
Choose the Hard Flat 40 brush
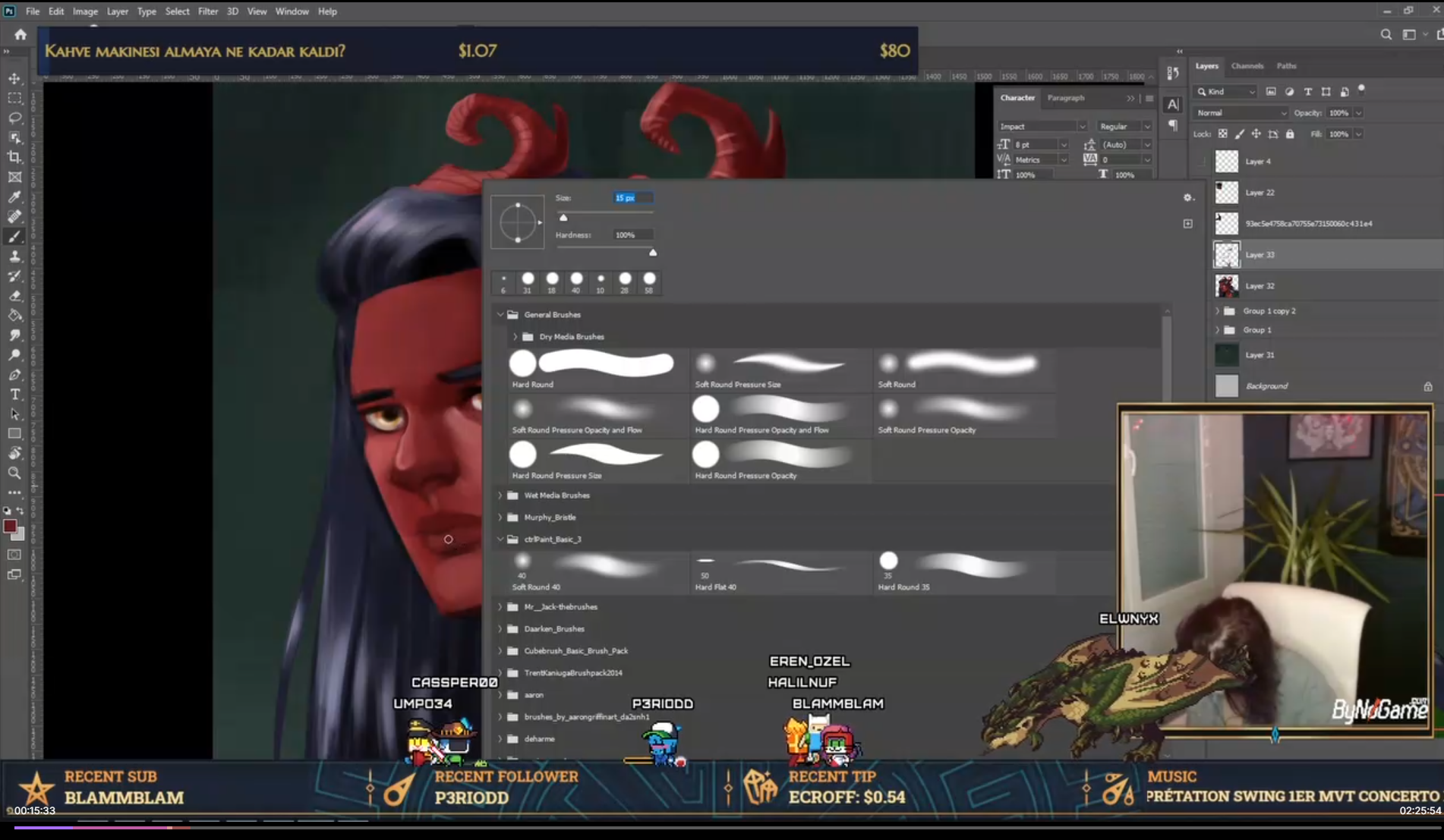pos(780,572)
